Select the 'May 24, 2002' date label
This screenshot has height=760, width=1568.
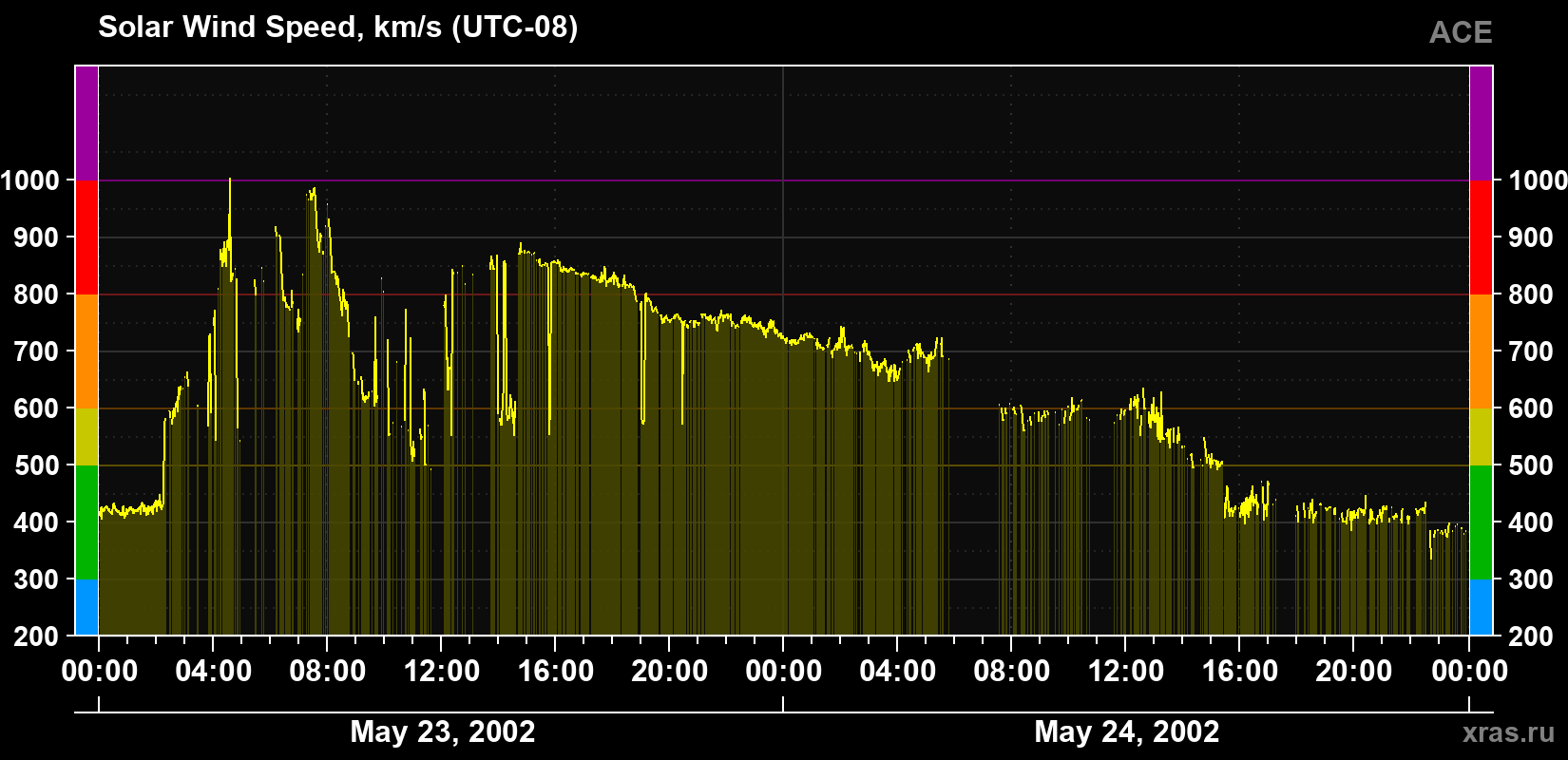[1126, 731]
